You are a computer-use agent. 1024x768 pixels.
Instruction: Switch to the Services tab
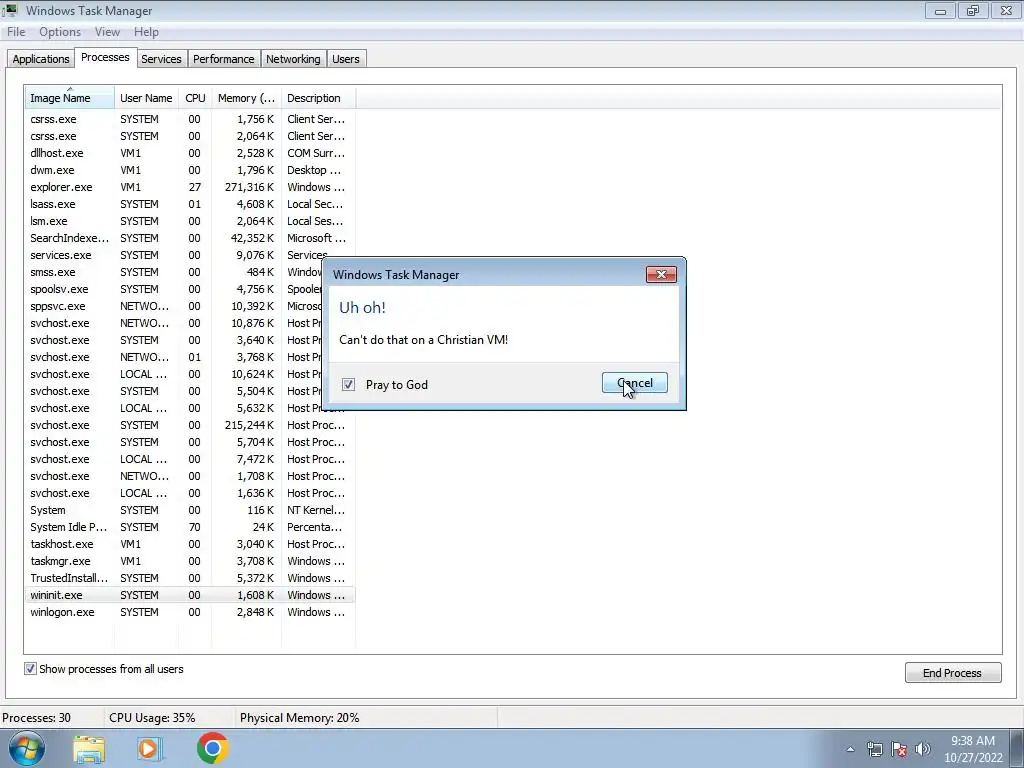[161, 59]
